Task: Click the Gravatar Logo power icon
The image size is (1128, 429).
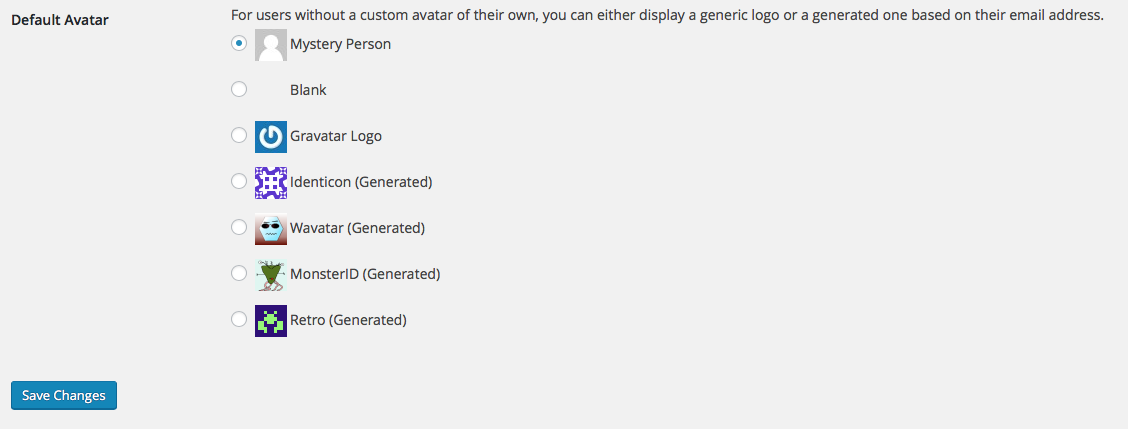Action: [271, 137]
